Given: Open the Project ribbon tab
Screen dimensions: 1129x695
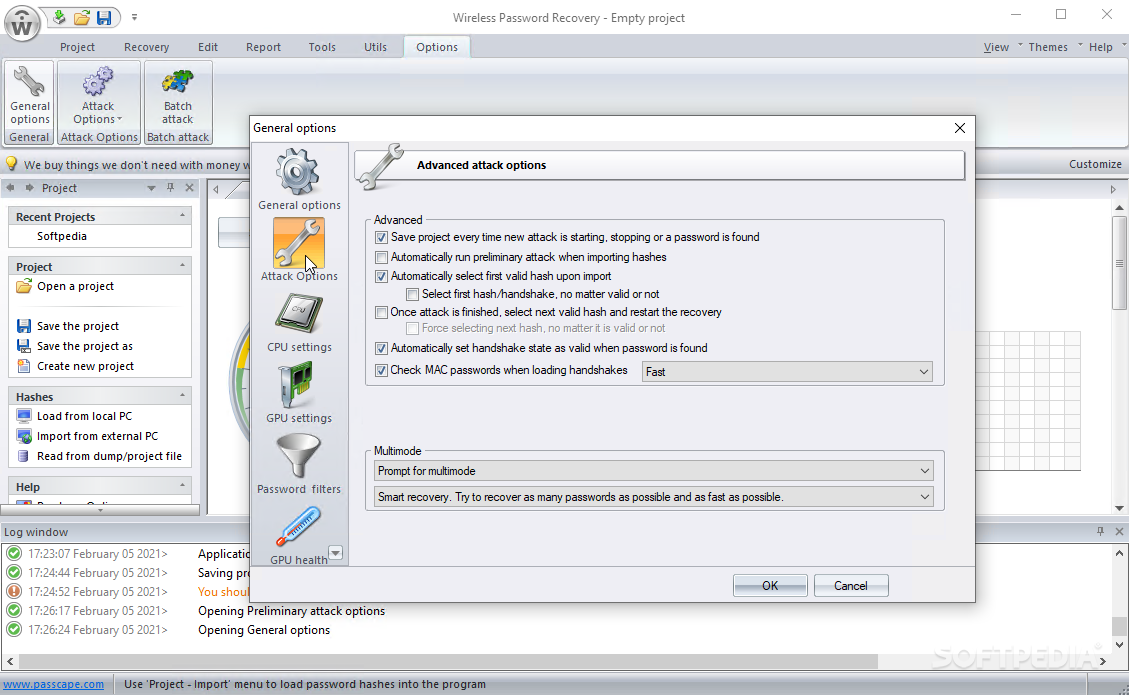Looking at the screenshot, I should pyautogui.click(x=77, y=47).
